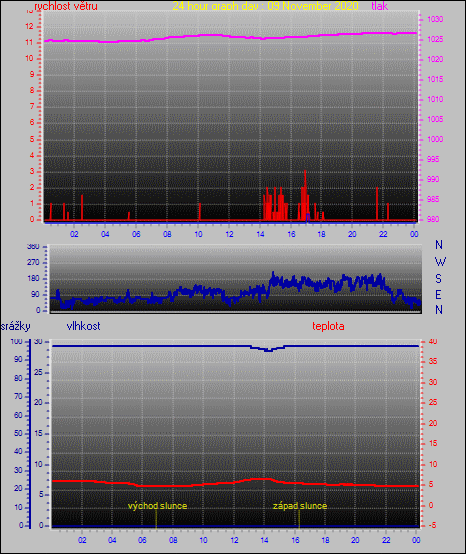Click 25 on the rainfall axis
Viewport: 466px width, 554px height.
38,372
